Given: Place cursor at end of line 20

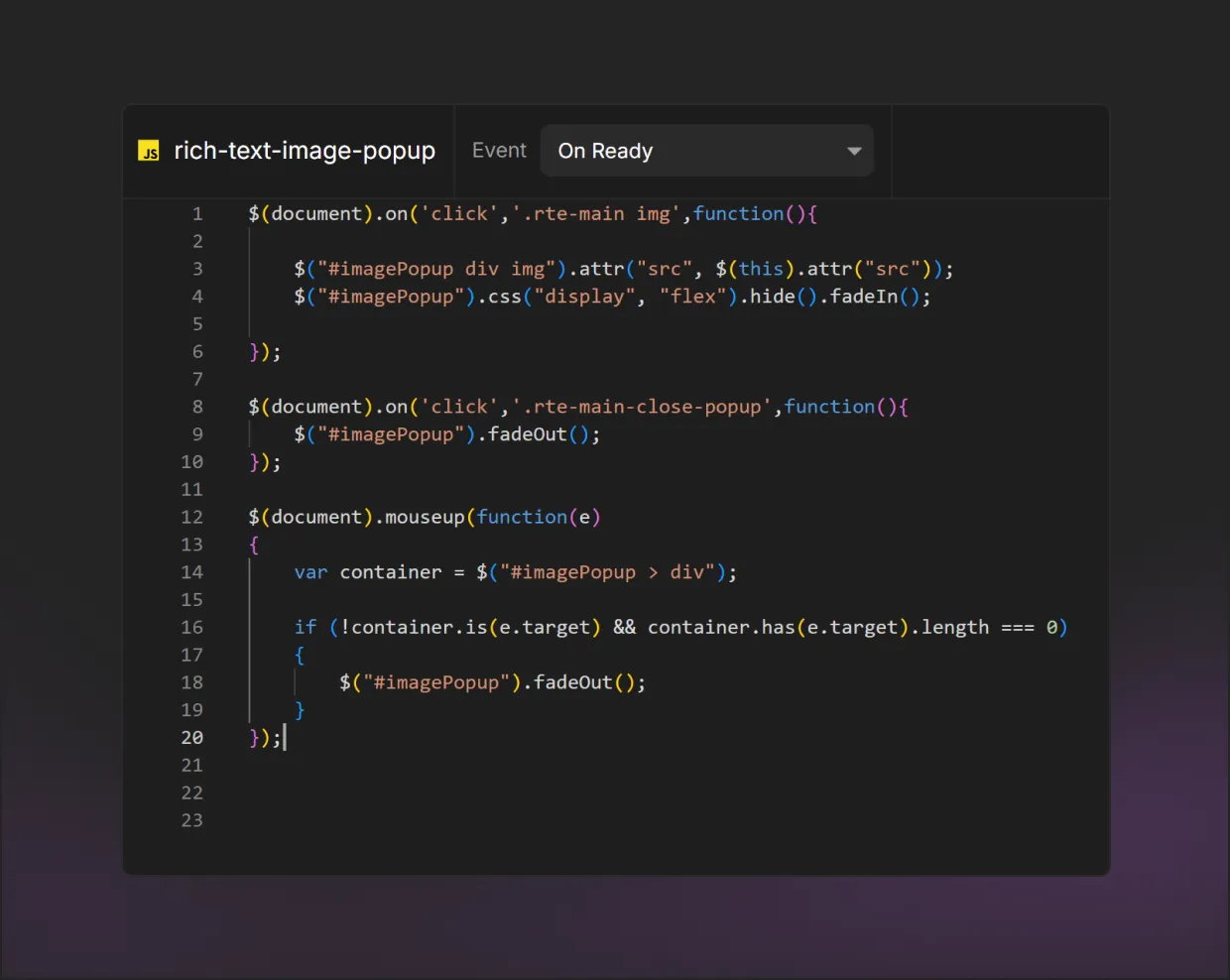Looking at the screenshot, I should [x=285, y=738].
